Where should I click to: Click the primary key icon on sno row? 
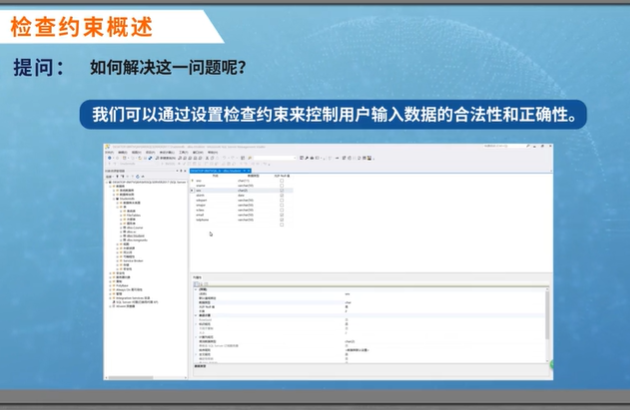(x=192, y=181)
